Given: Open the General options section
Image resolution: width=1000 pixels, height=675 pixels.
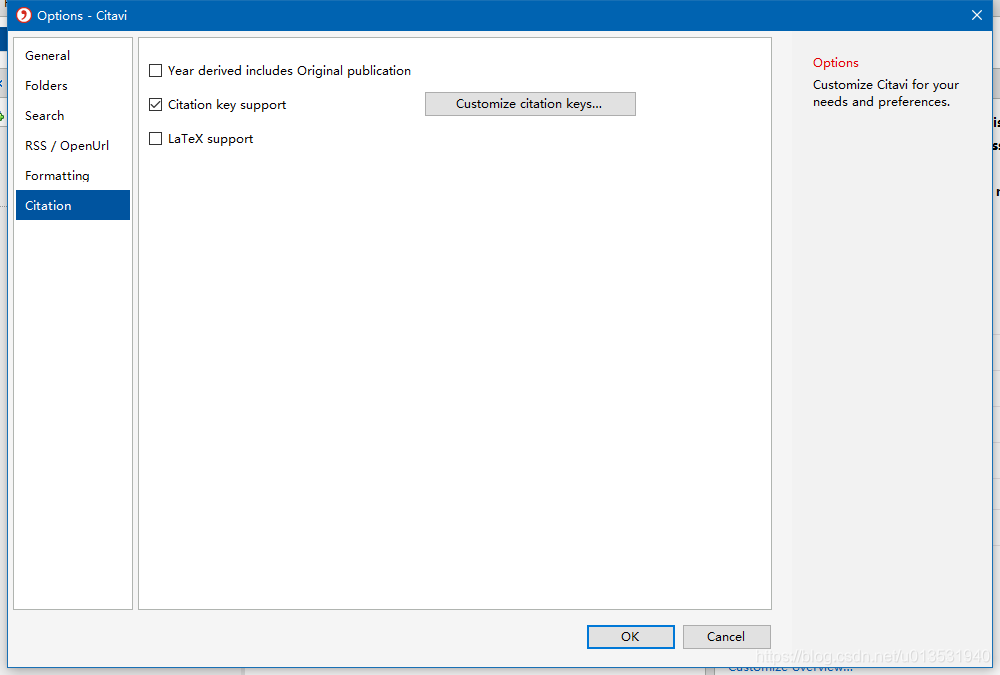Looking at the screenshot, I should [73, 56].
